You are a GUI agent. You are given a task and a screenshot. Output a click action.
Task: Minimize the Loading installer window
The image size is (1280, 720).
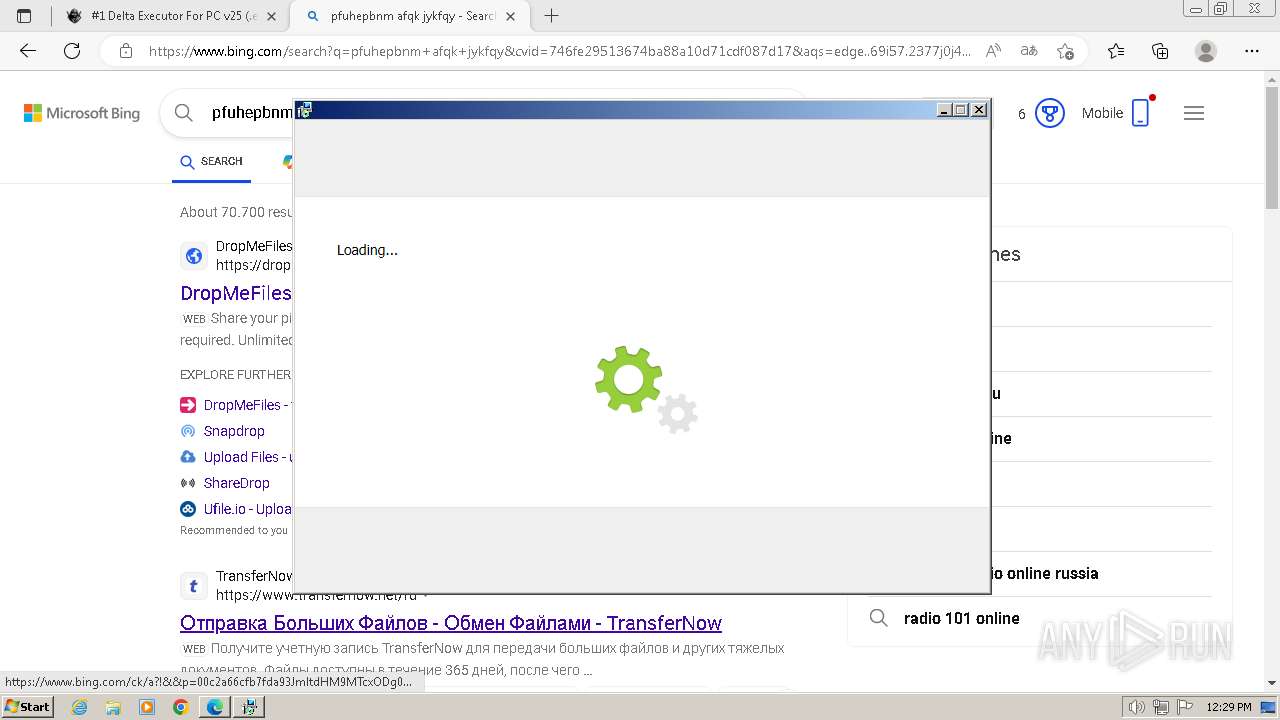944,110
